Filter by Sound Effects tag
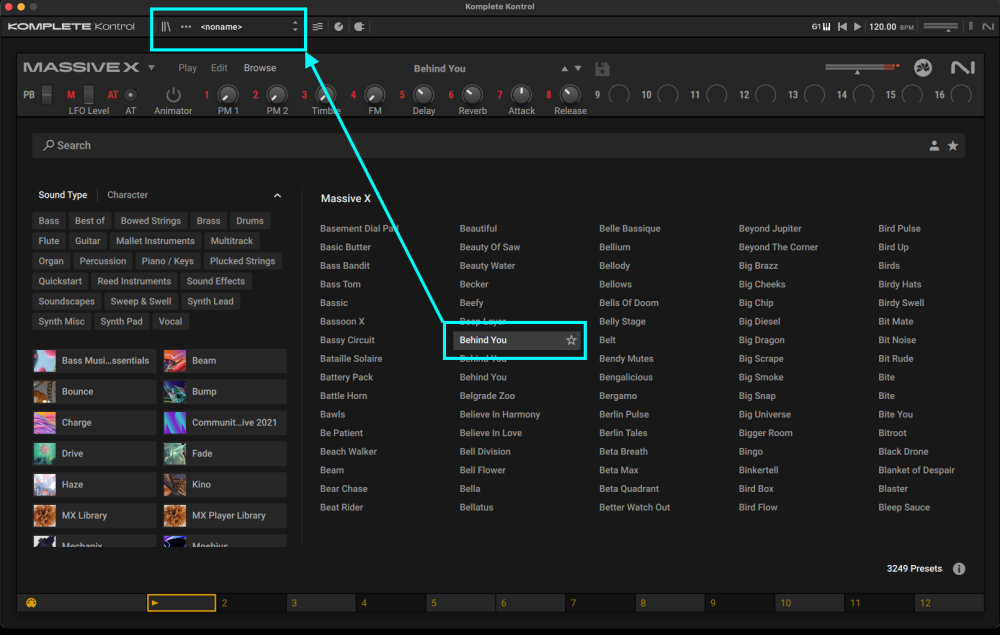 point(216,281)
